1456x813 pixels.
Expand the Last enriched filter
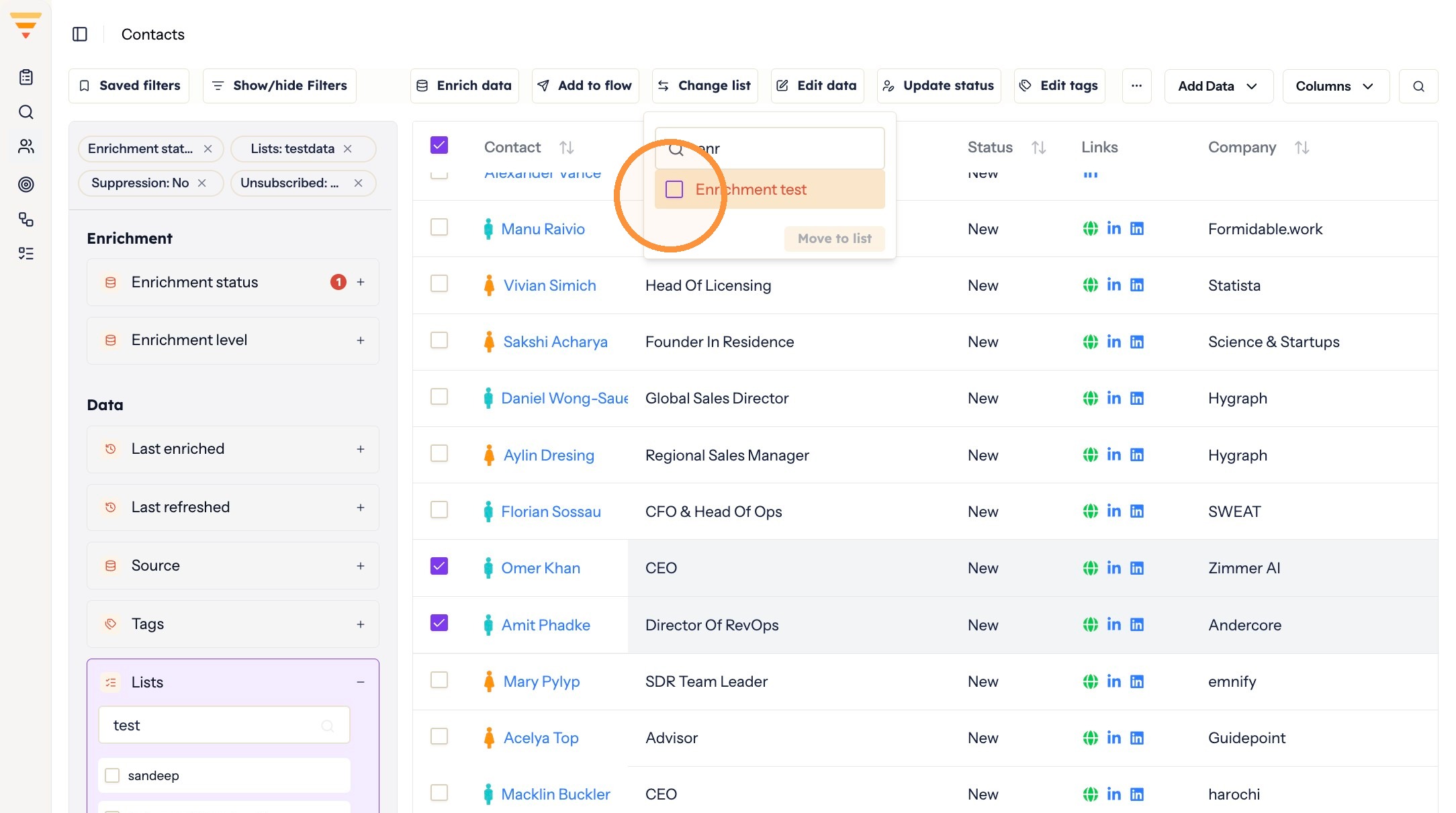pos(361,449)
